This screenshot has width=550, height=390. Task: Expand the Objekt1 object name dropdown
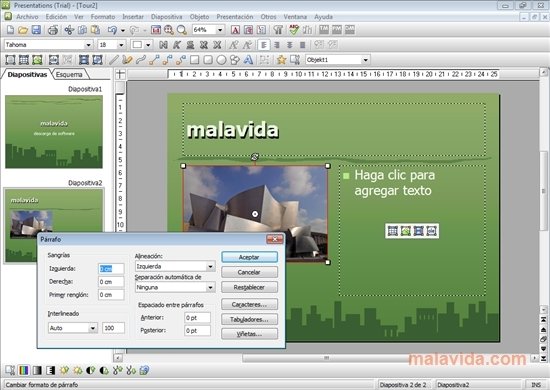coord(365,60)
